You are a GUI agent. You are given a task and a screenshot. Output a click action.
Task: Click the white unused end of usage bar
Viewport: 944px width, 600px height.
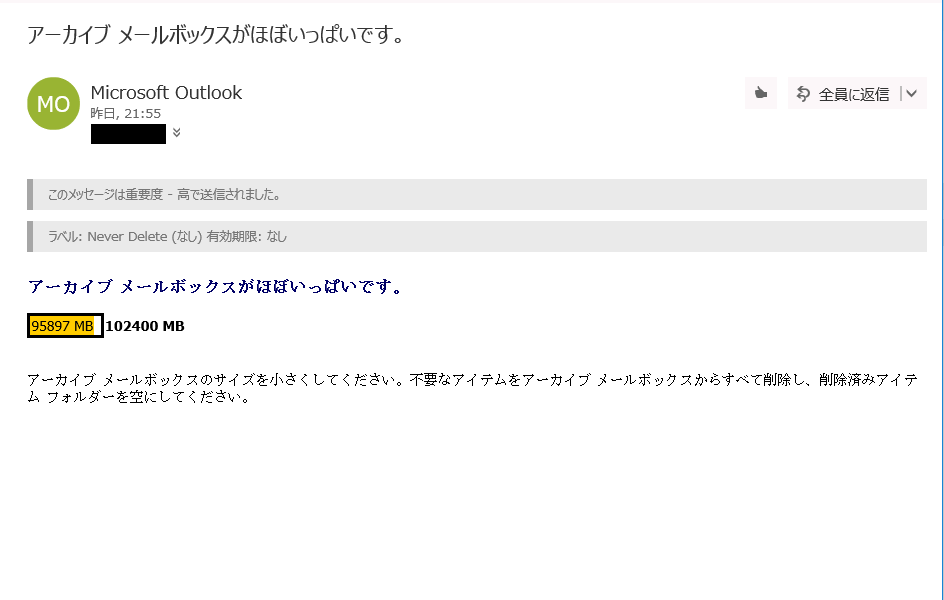click(98, 326)
